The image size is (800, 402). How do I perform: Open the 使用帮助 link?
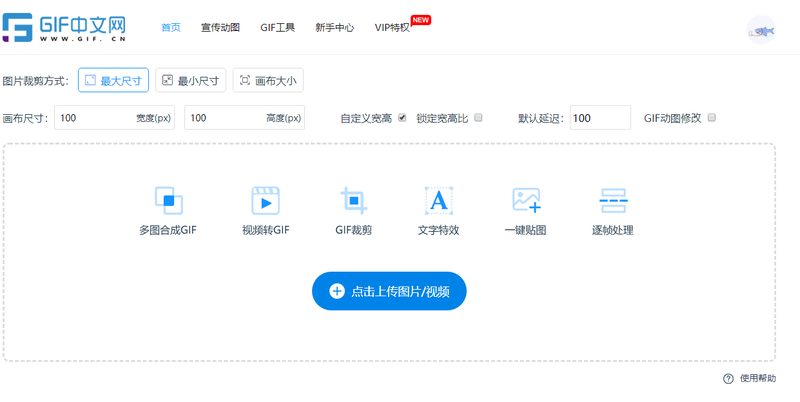click(758, 379)
